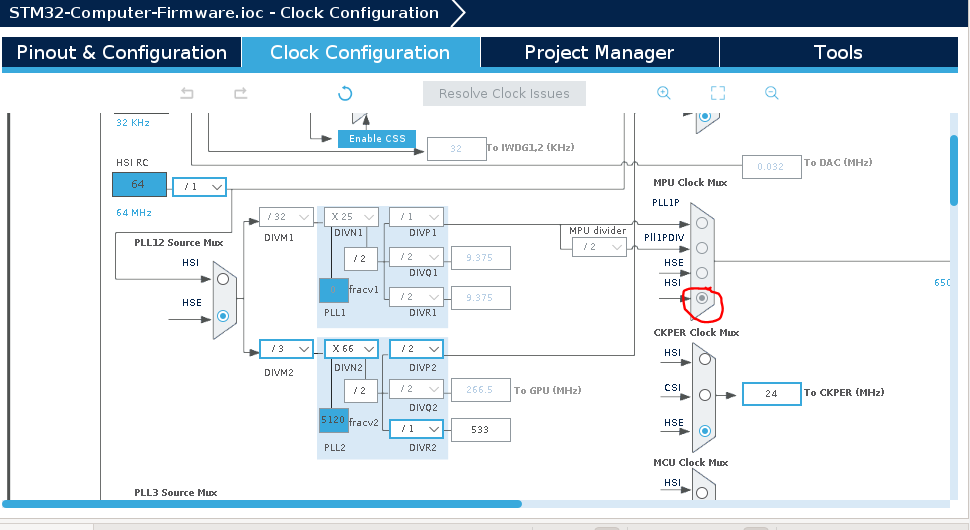970x530 pixels.
Task: Open the DIVM2 /3 dropdown
Action: [x=286, y=349]
